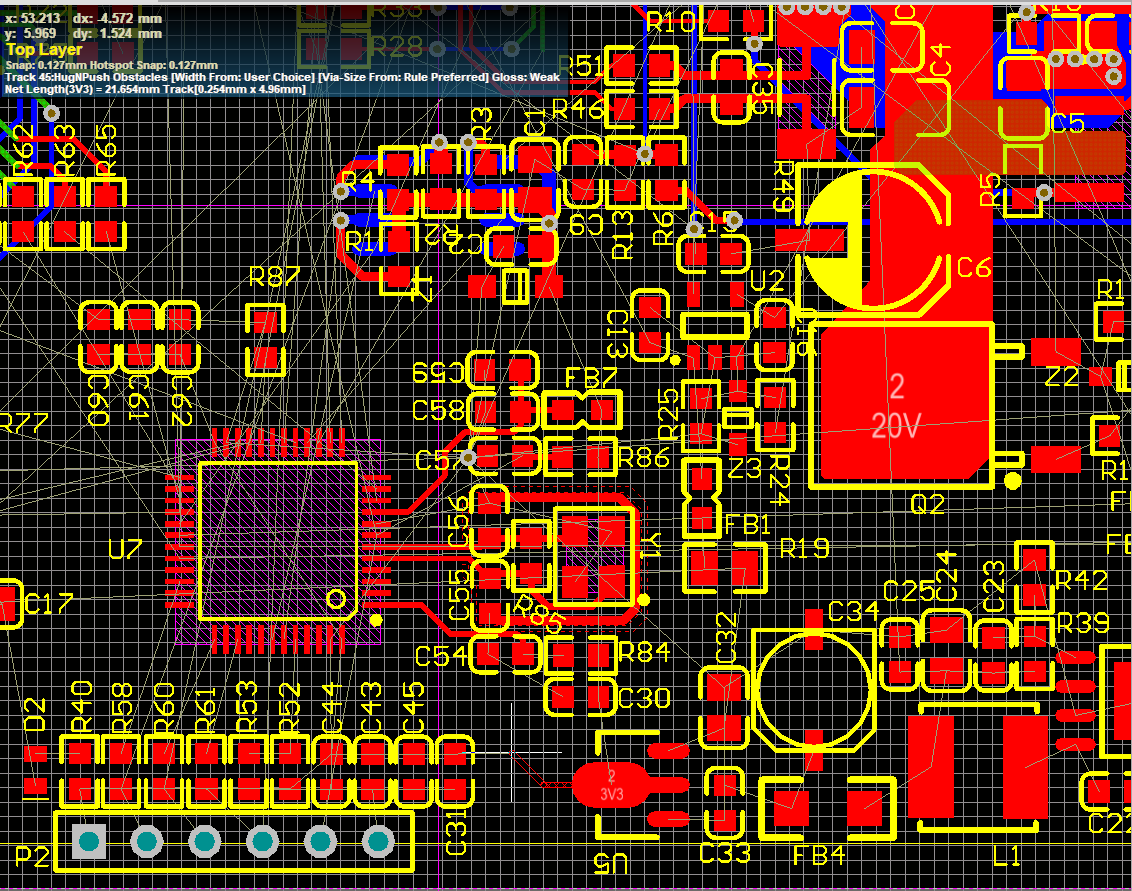Select the C33 designator label
1132x891 pixels.
tap(726, 853)
